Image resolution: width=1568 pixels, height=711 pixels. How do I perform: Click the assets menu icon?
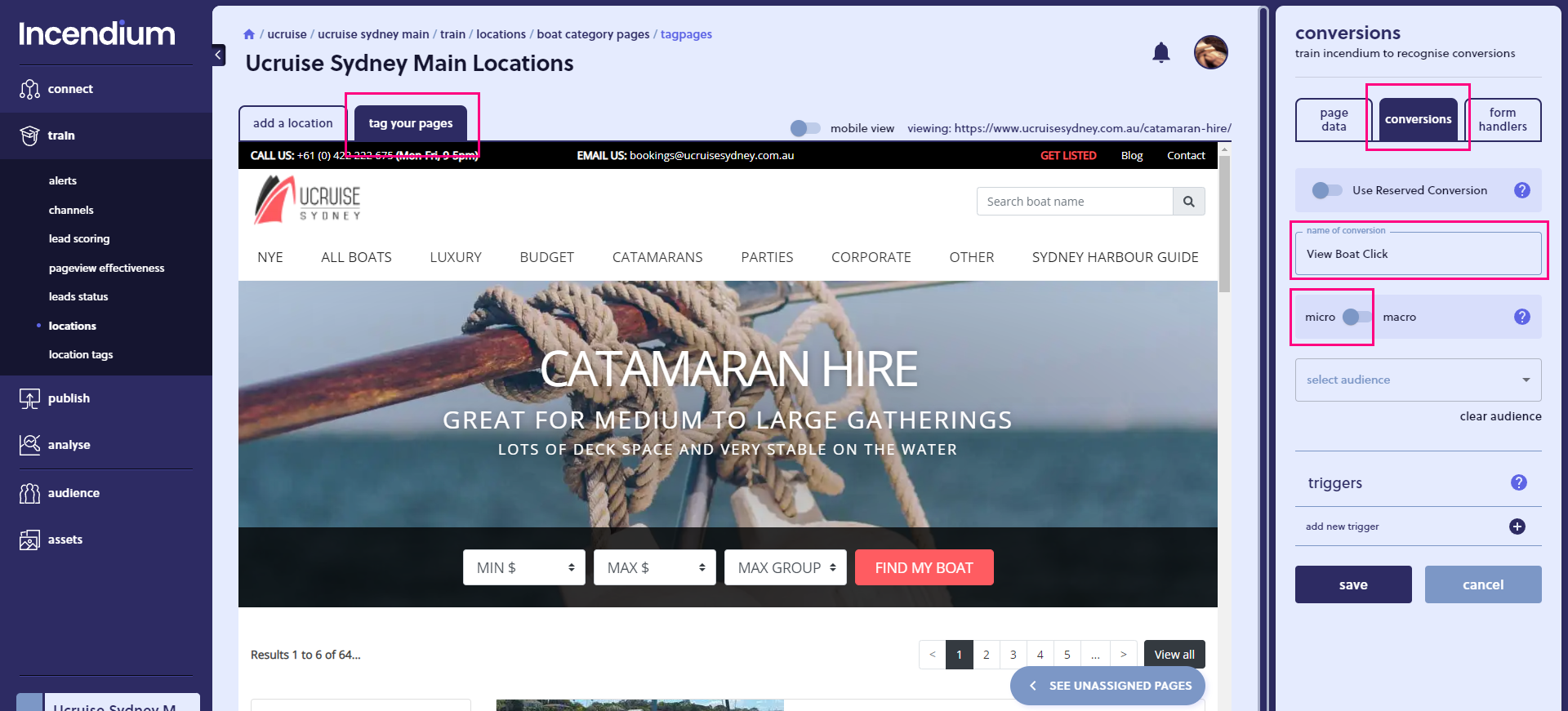29,540
